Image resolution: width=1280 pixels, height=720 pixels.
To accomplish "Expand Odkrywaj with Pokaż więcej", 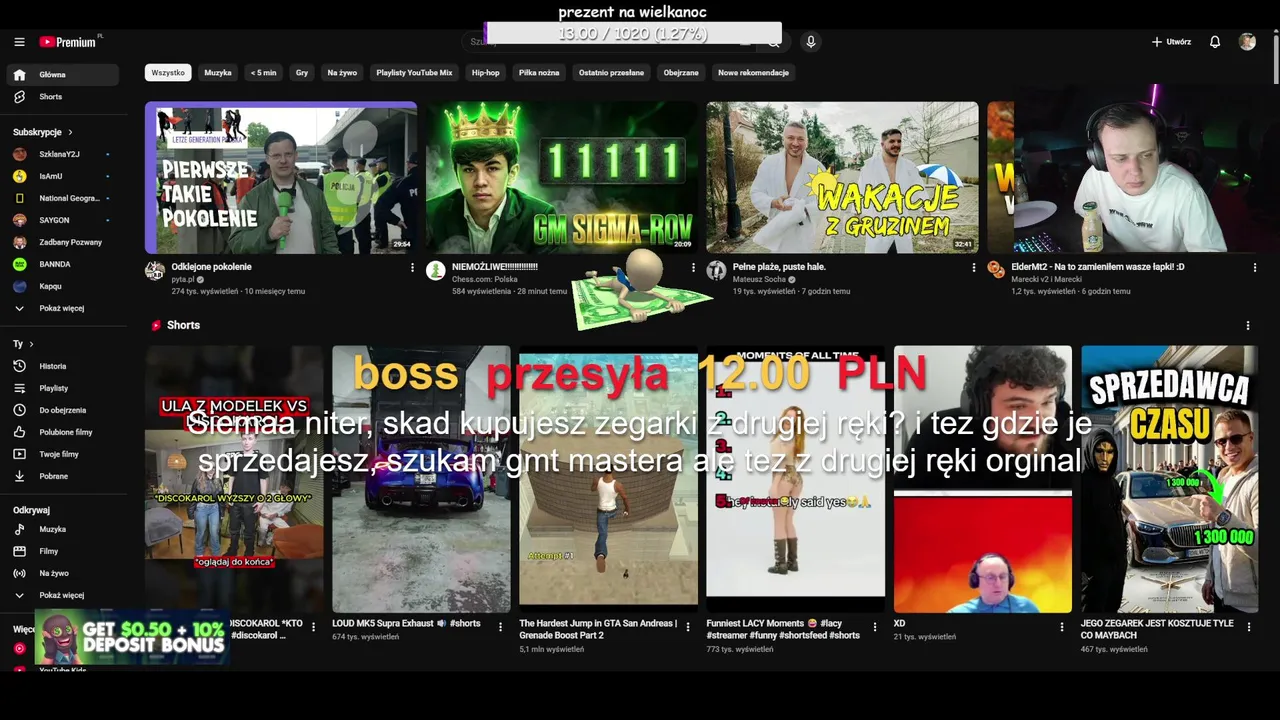I will click(x=63, y=595).
